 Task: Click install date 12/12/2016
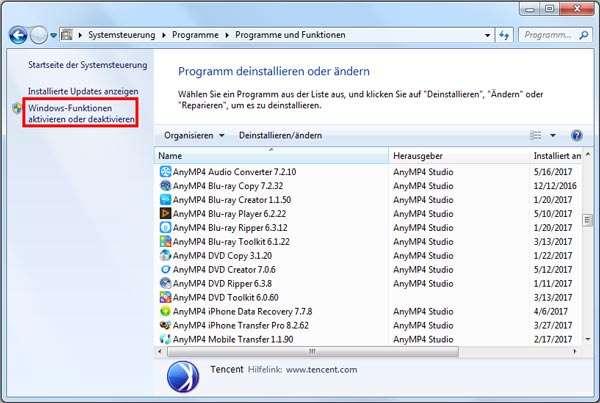pyautogui.click(x=555, y=186)
